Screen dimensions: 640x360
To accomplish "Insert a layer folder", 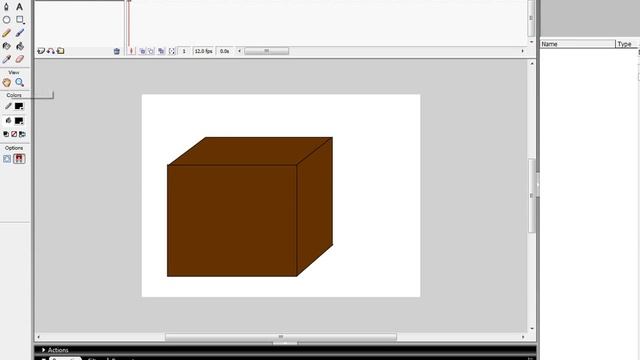I will pyautogui.click(x=60, y=51).
